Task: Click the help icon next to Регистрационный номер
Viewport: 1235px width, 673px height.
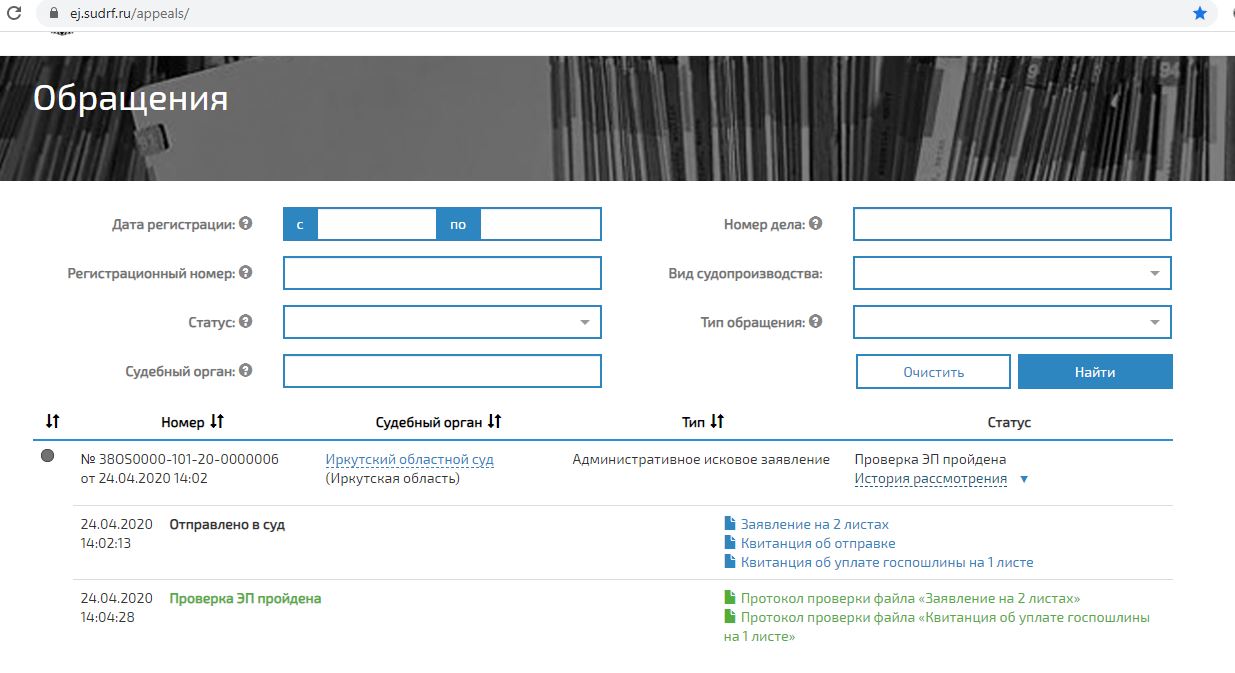Action: (246, 272)
